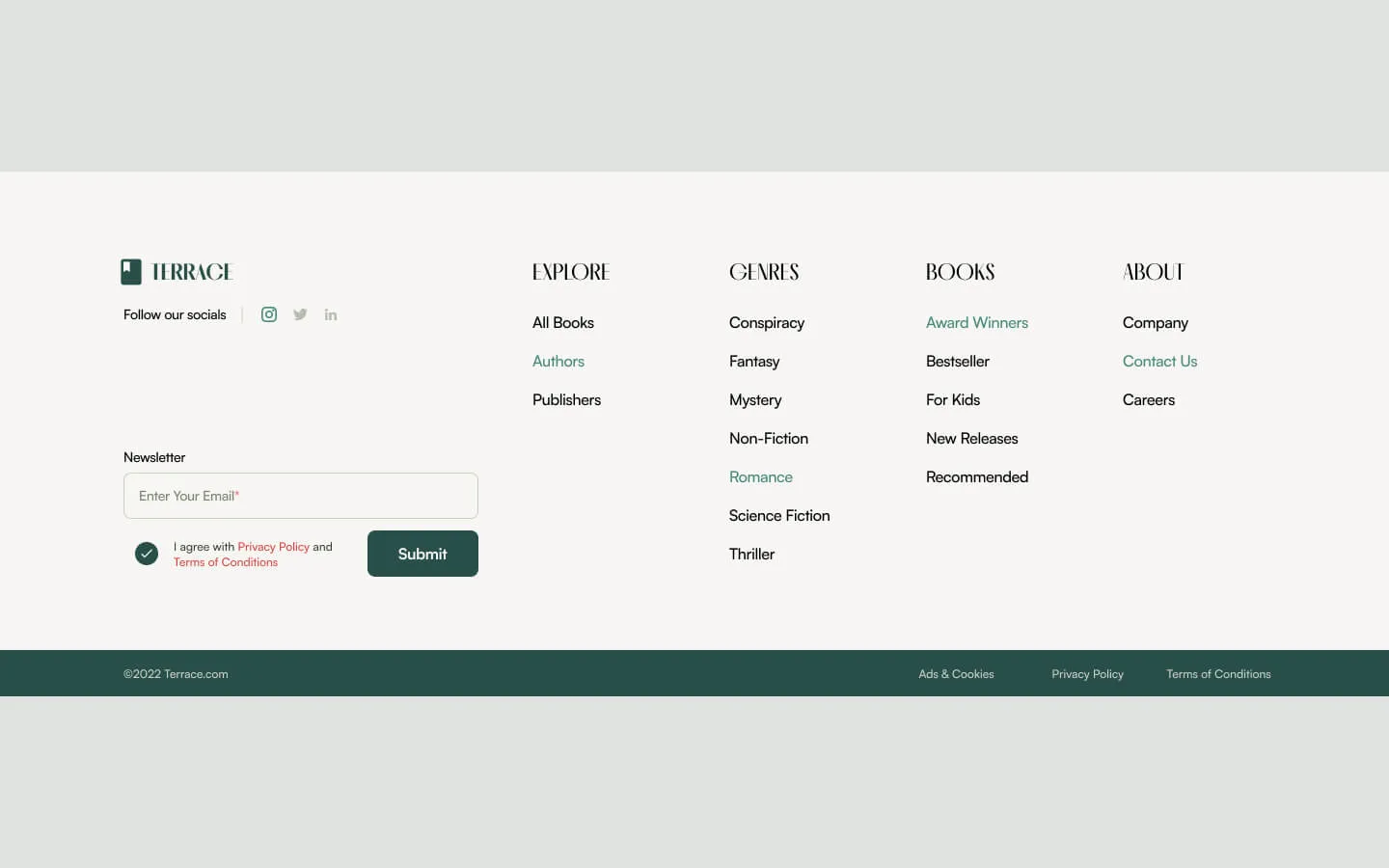Click the Terrace book logo
Viewport: 1389px width, 868px height.
[131, 272]
